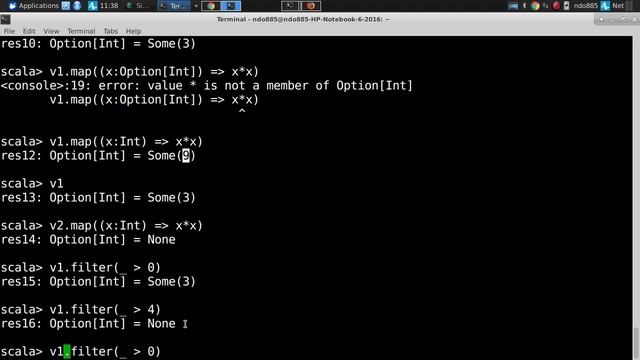Open the Applications menu in top panel
This screenshot has width=640, height=360.
[33, 6]
